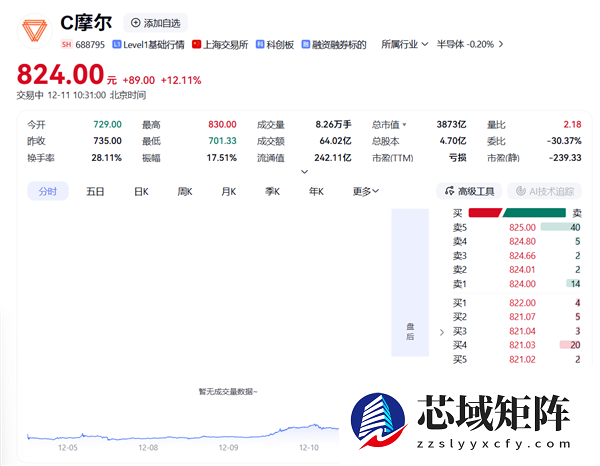
Task: Click the 融资融券标的 badge icon
Action: coord(306,44)
